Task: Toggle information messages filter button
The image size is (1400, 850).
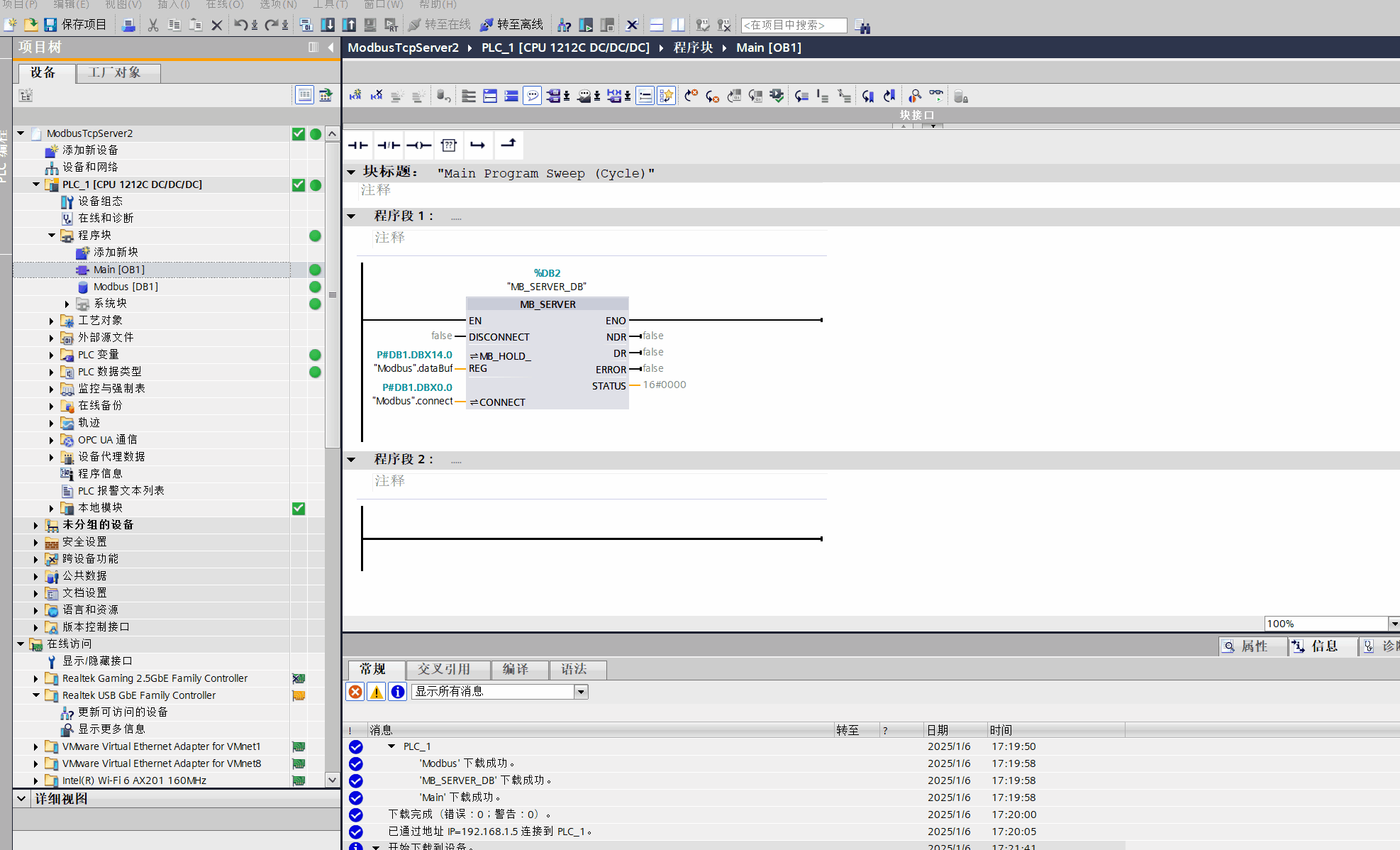Action: coord(398,692)
